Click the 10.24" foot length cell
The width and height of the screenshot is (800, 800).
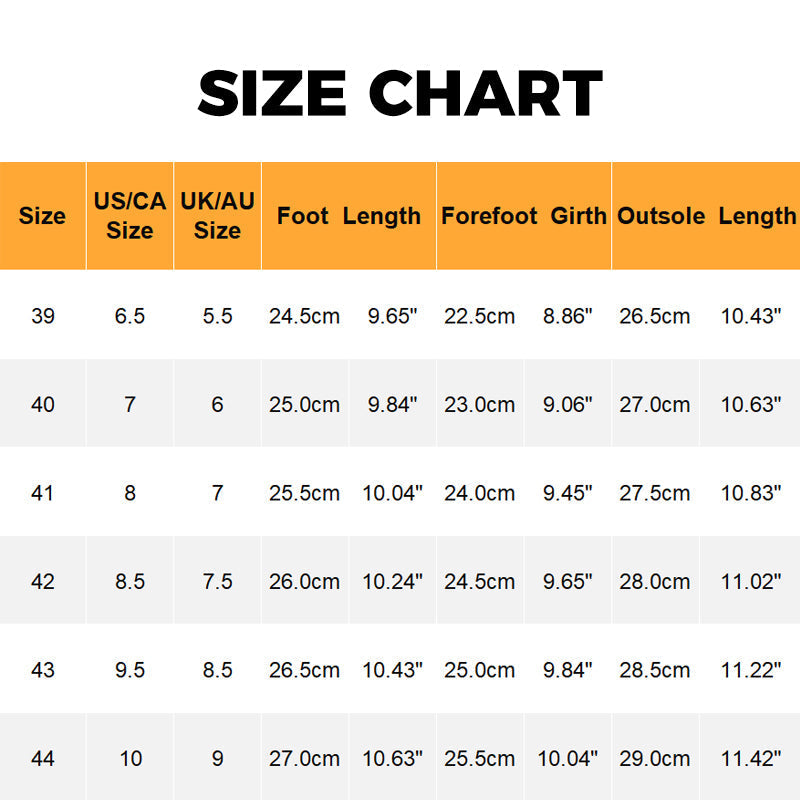pos(392,582)
